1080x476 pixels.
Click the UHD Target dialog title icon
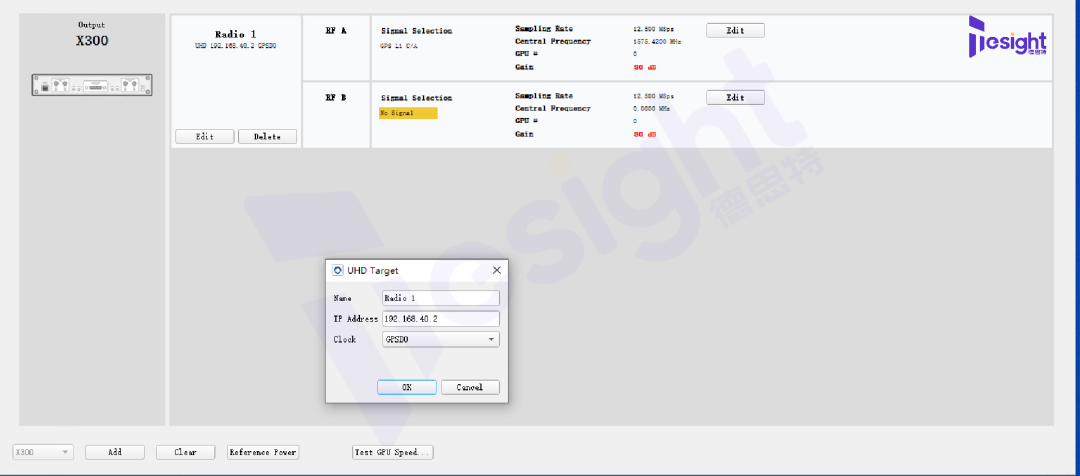[x=338, y=271]
